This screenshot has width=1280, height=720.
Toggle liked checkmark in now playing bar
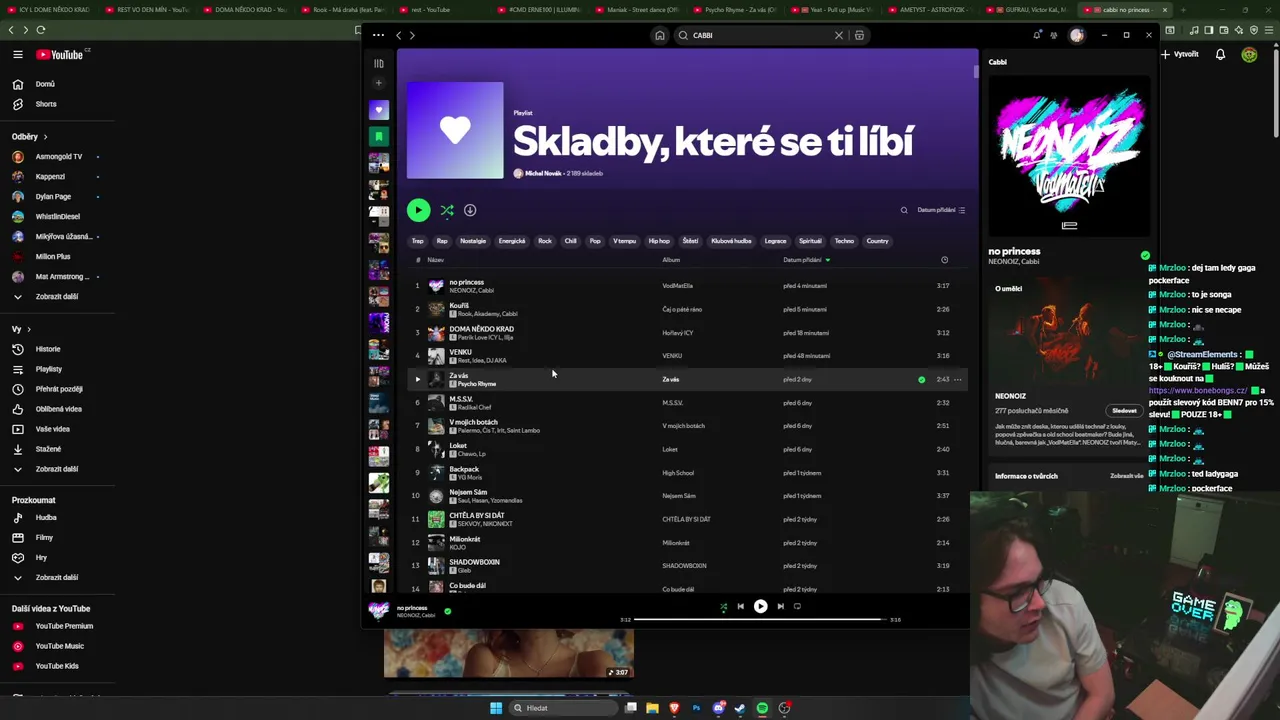coord(447,611)
